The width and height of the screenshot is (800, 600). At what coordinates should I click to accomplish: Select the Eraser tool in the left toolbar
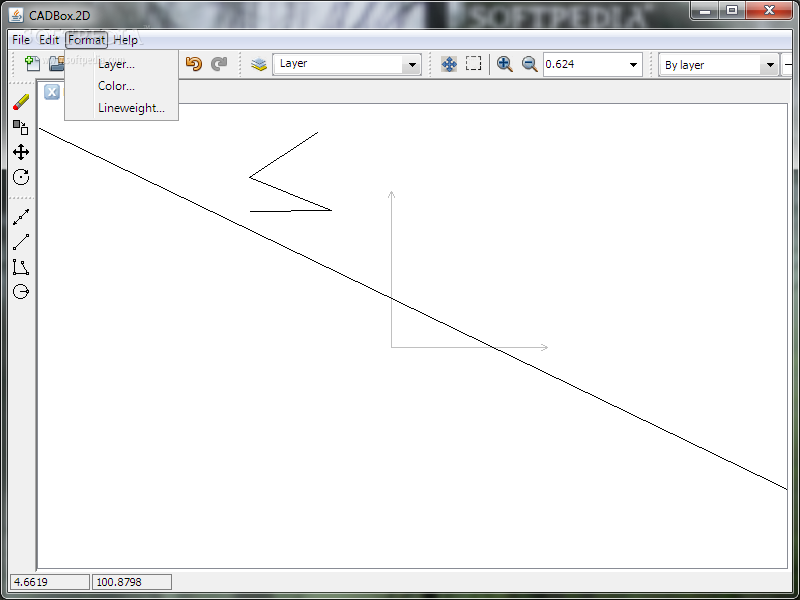21,102
